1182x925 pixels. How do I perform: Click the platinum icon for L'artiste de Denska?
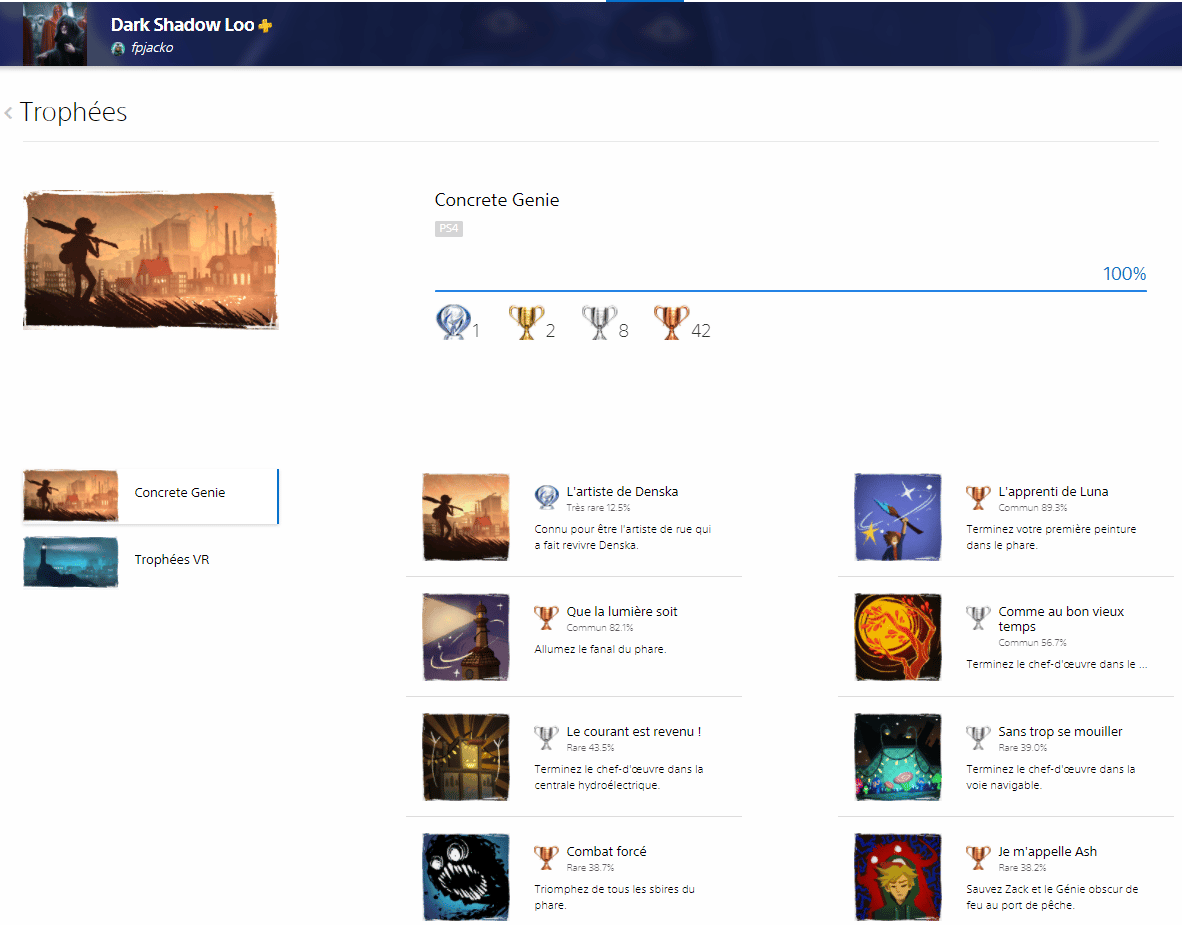tap(547, 498)
